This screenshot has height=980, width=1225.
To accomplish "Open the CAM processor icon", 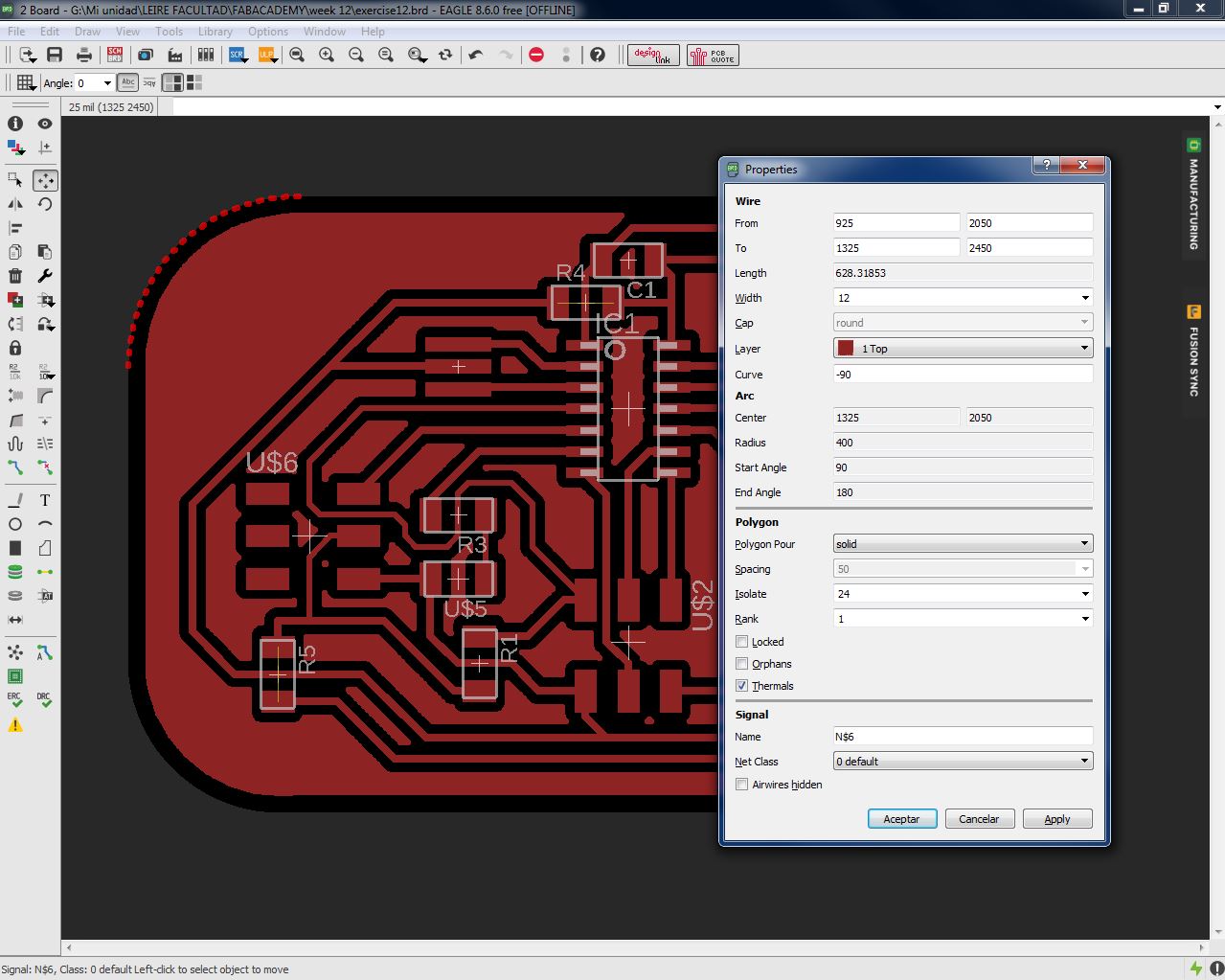I will pos(175,56).
